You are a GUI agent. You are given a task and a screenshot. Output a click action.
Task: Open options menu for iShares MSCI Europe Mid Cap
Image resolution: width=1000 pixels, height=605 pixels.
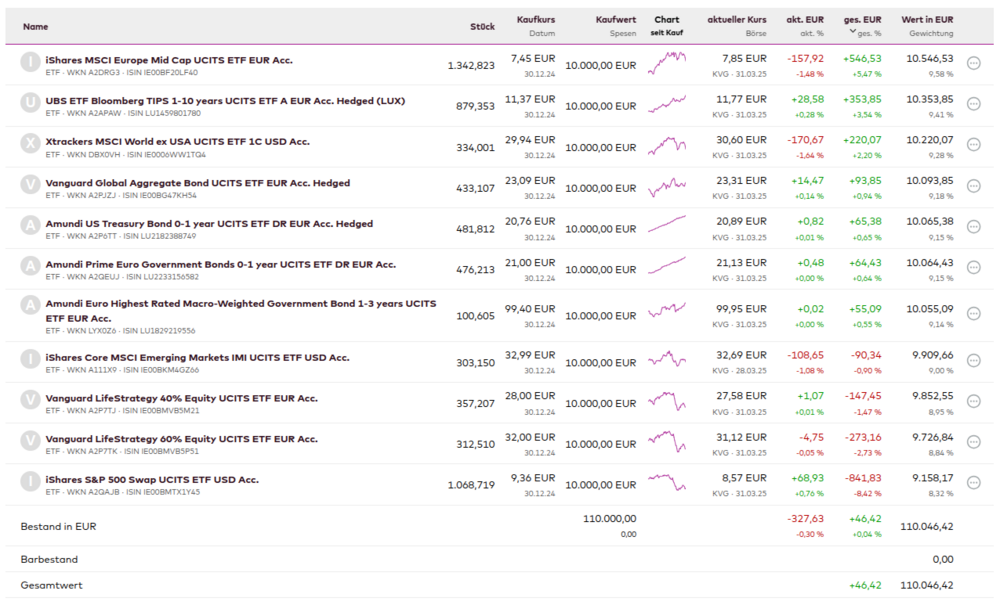(974, 65)
